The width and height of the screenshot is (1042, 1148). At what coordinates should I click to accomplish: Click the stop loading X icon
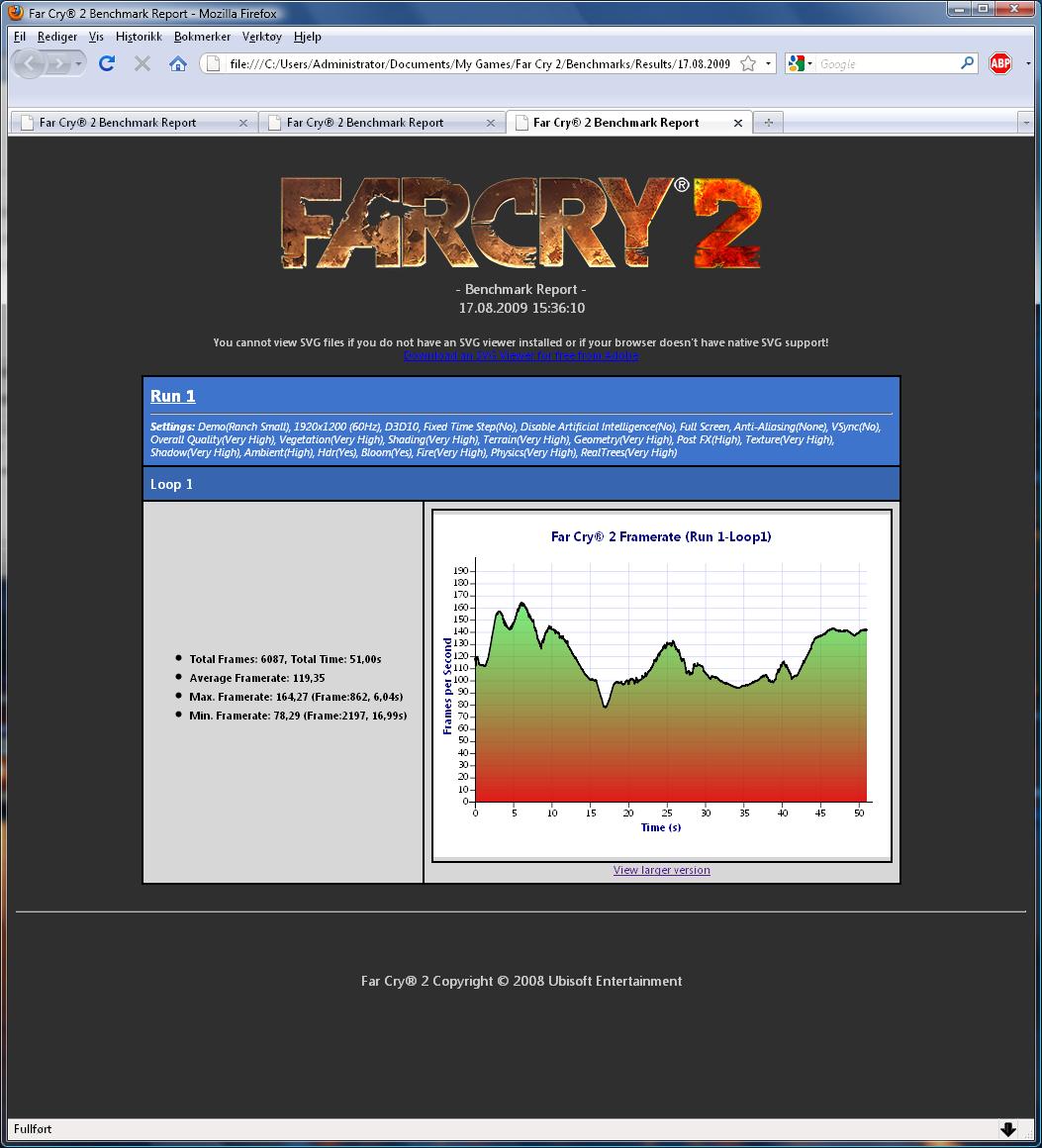point(142,63)
